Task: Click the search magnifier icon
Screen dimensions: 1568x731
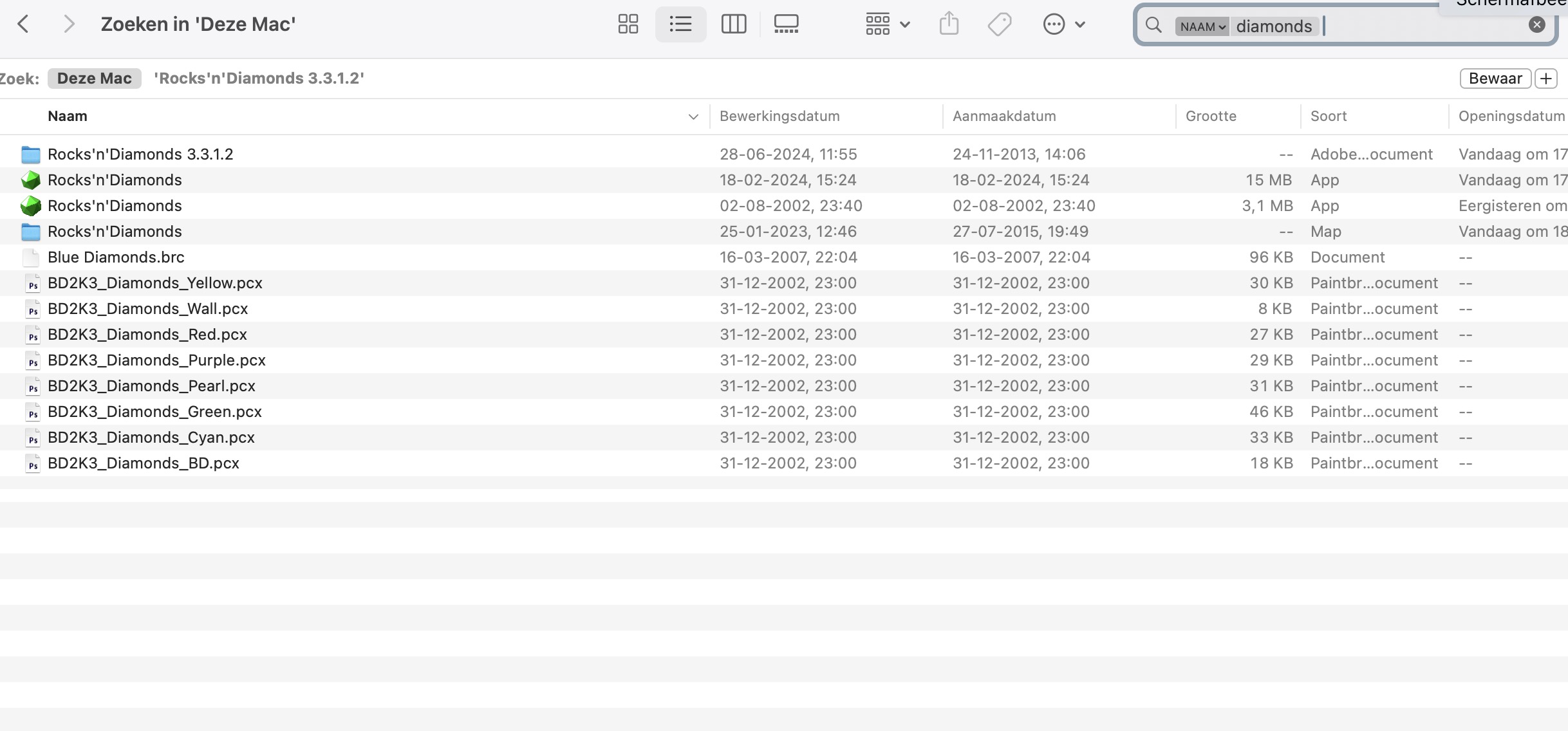Action: [1154, 25]
